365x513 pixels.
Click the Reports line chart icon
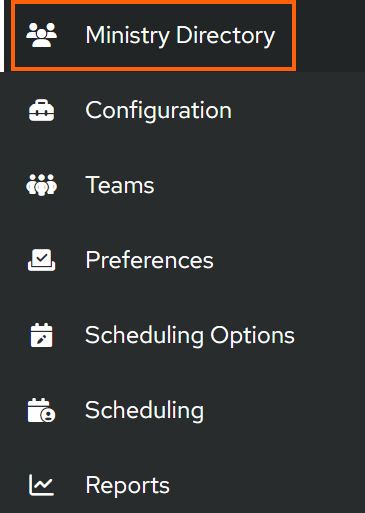point(41,485)
